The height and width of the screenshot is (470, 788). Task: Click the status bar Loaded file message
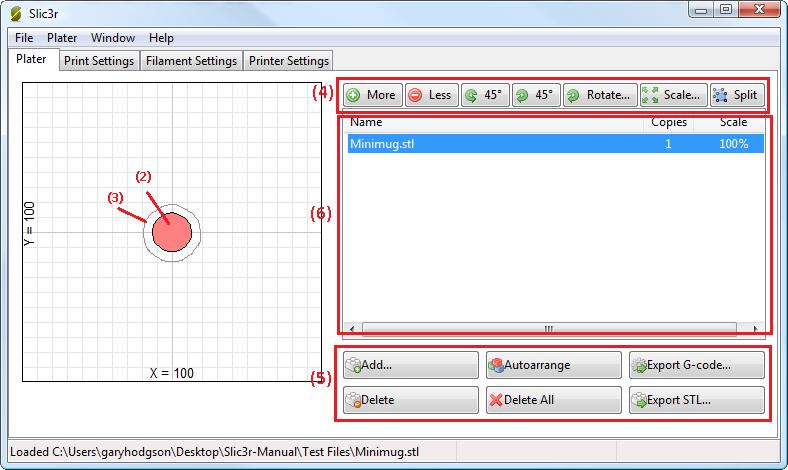[215, 452]
